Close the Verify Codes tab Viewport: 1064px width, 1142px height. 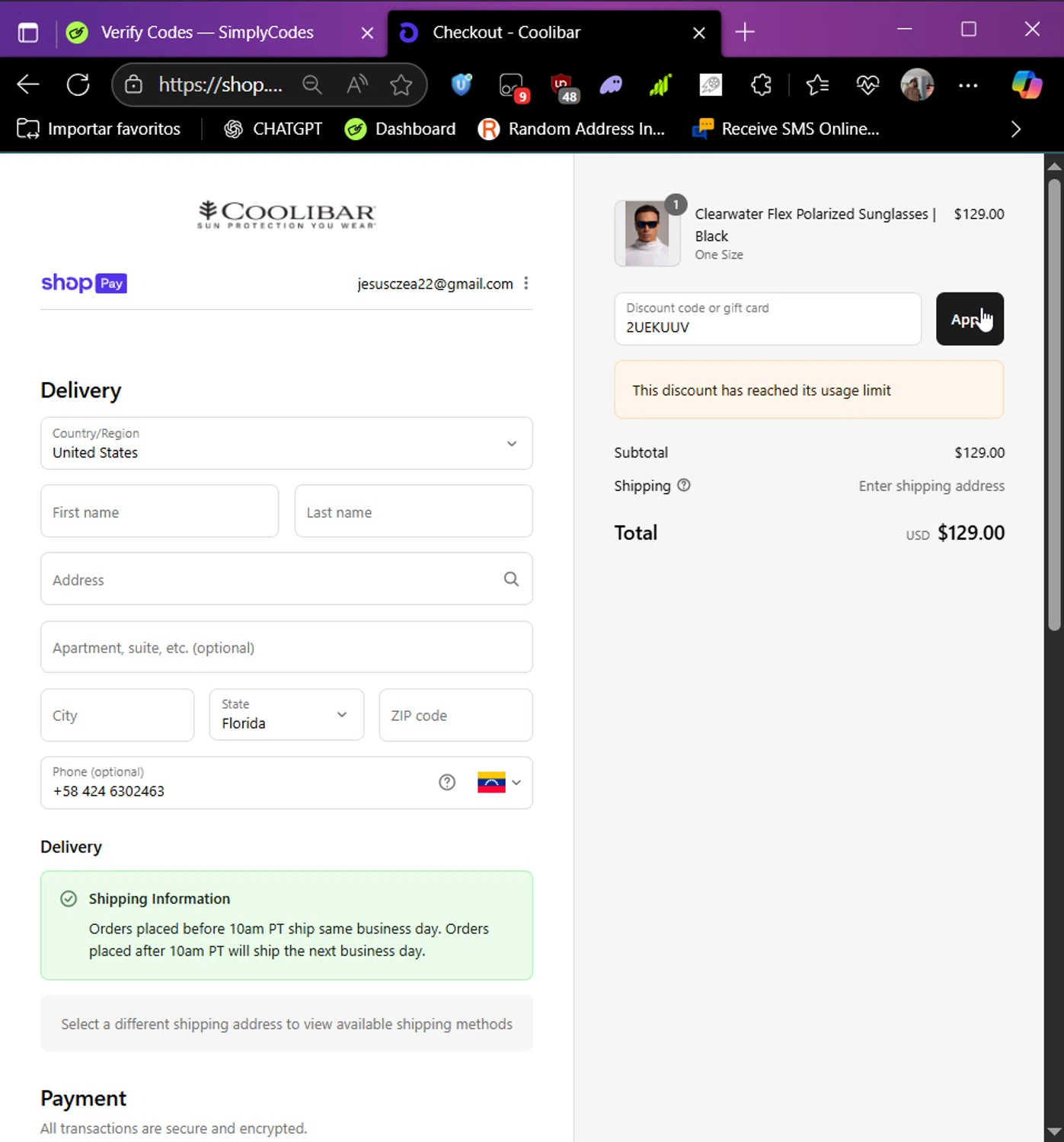pos(367,33)
